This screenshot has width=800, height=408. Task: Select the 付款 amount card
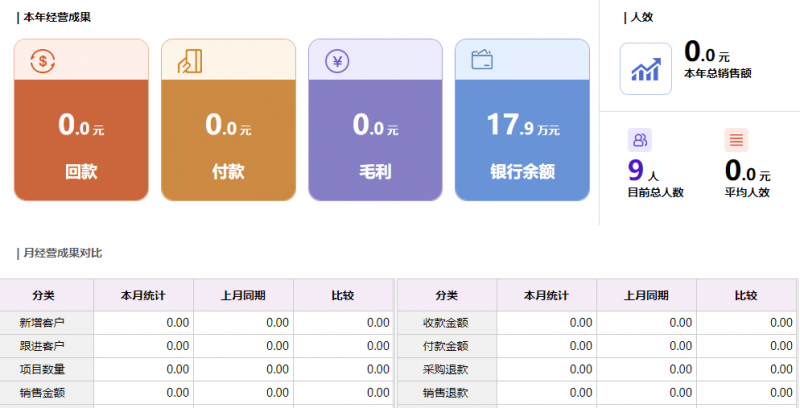pyautogui.click(x=229, y=120)
